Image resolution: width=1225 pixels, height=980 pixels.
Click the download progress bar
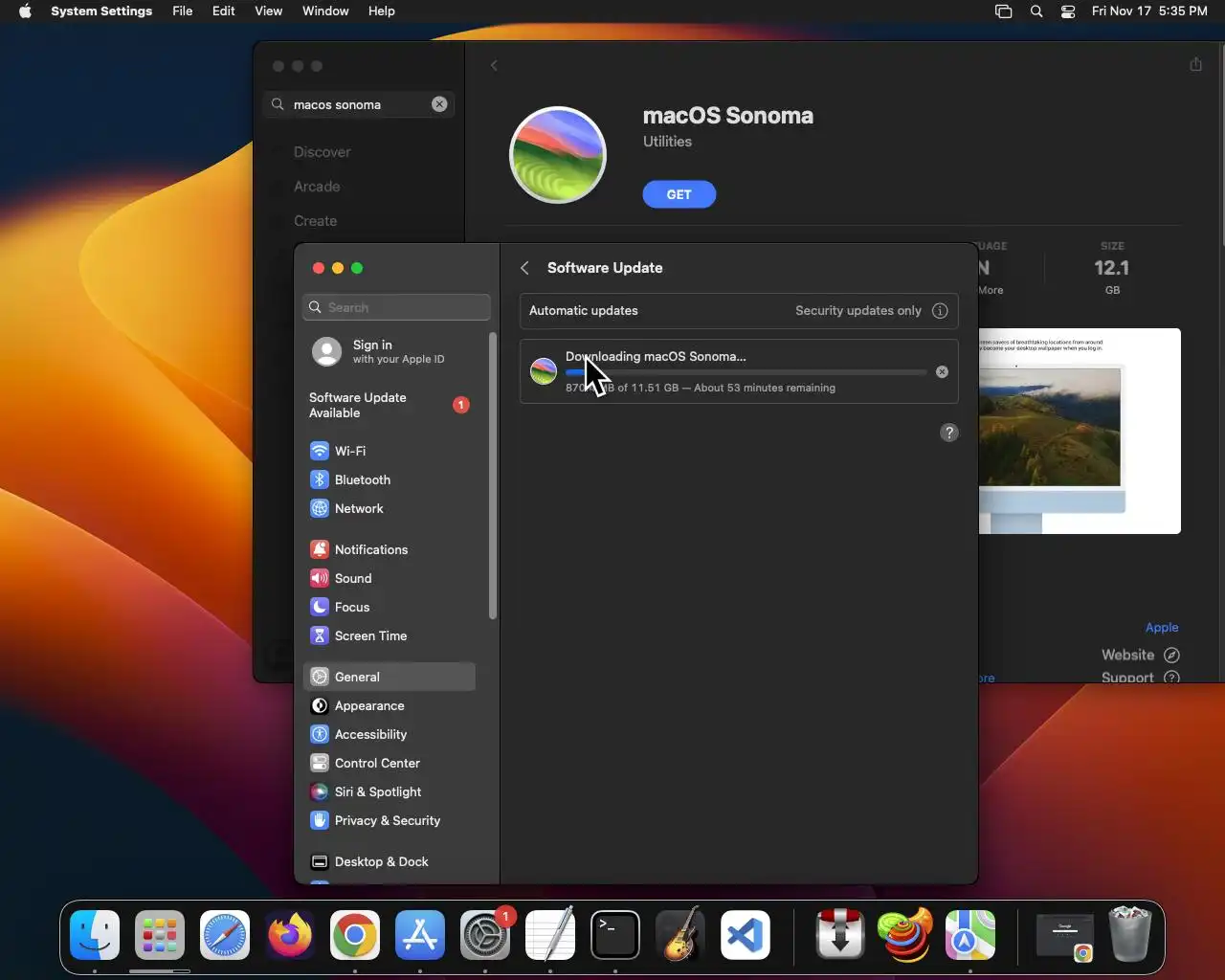pyautogui.click(x=746, y=372)
